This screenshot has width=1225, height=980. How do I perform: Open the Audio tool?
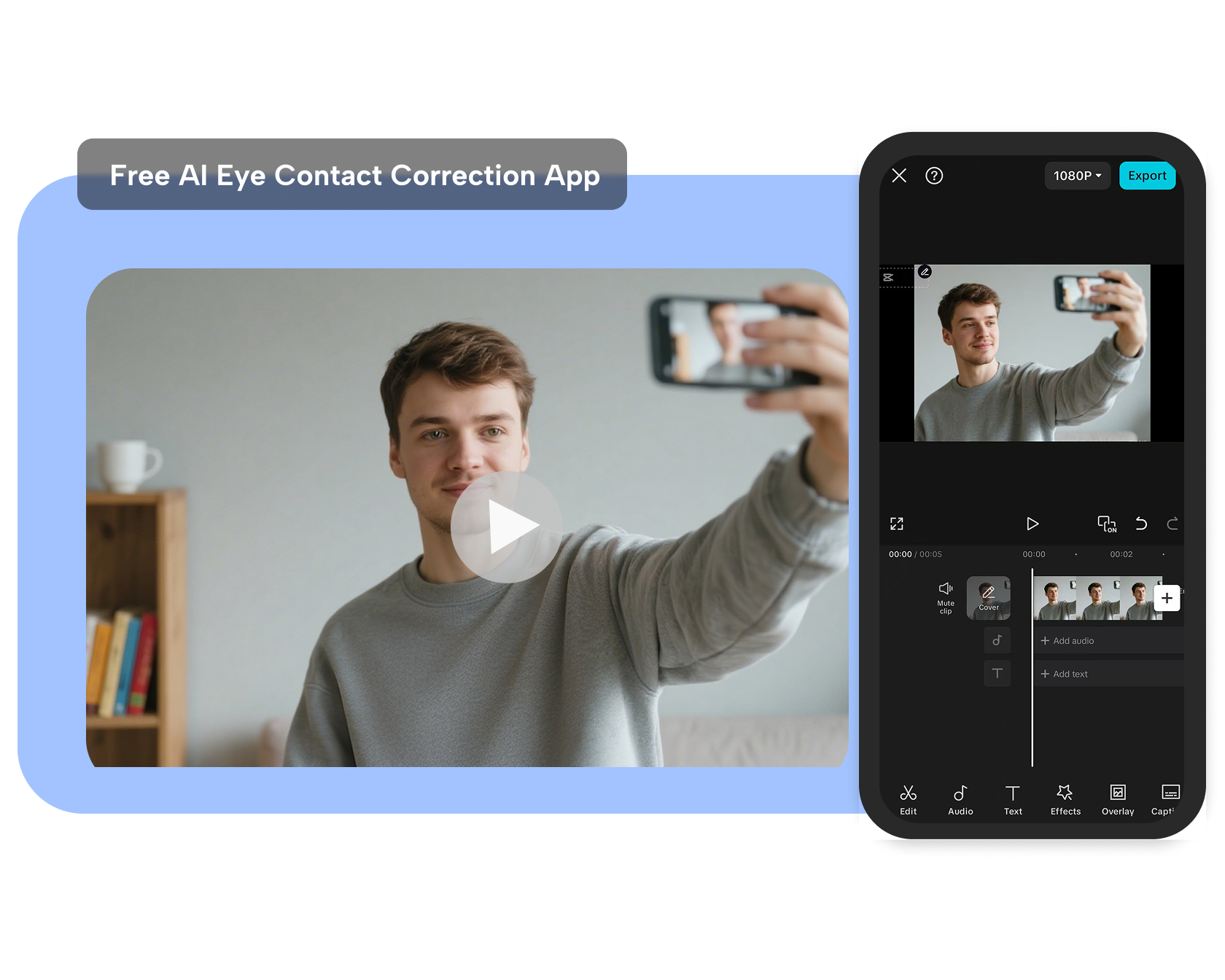[x=960, y=800]
